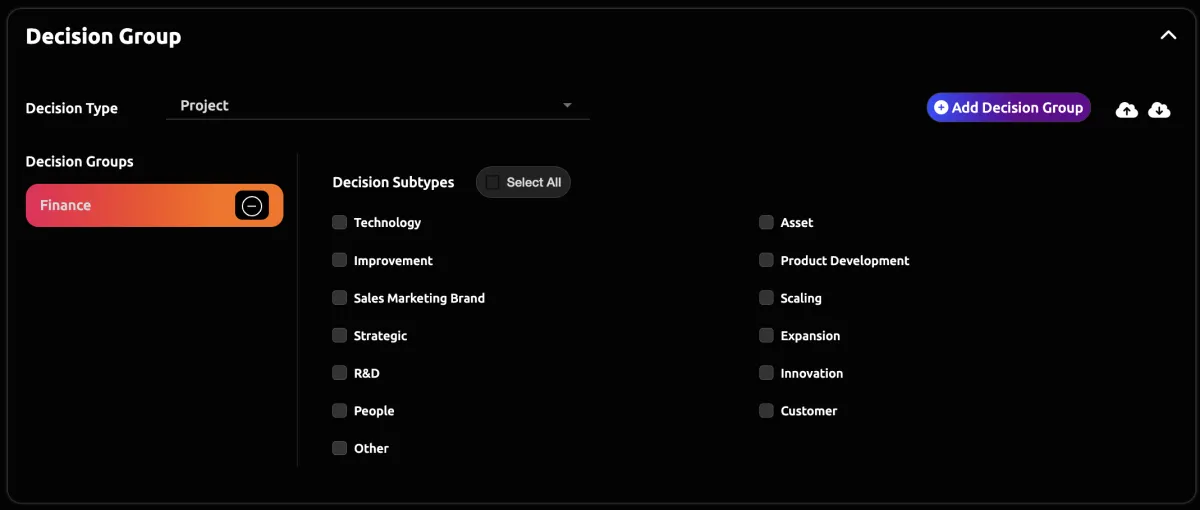Click the cloud upload icon
Viewport: 1200px width, 510px height.
click(1126, 110)
